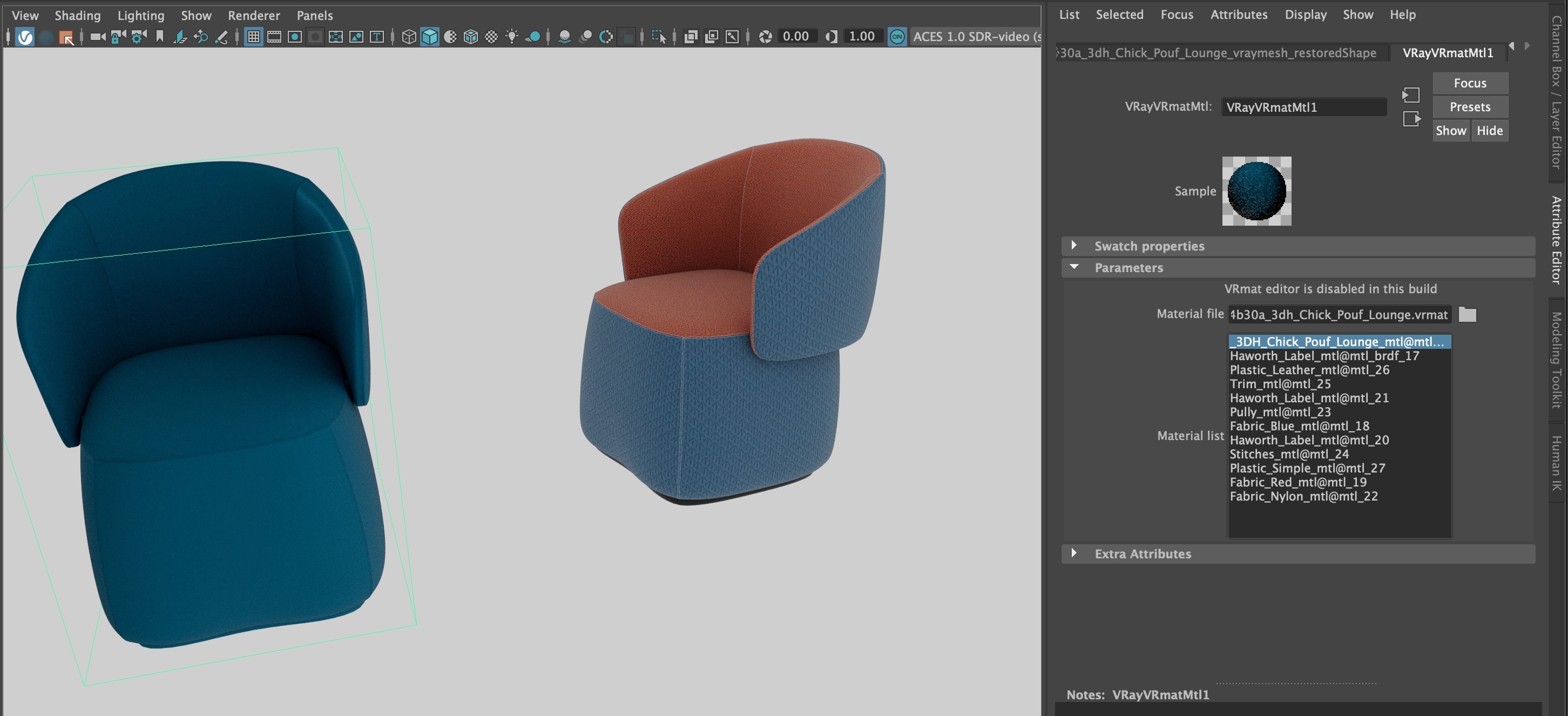The width and height of the screenshot is (1568, 716).
Task: Open the Attribute Editor Attributes menu
Action: (1239, 15)
